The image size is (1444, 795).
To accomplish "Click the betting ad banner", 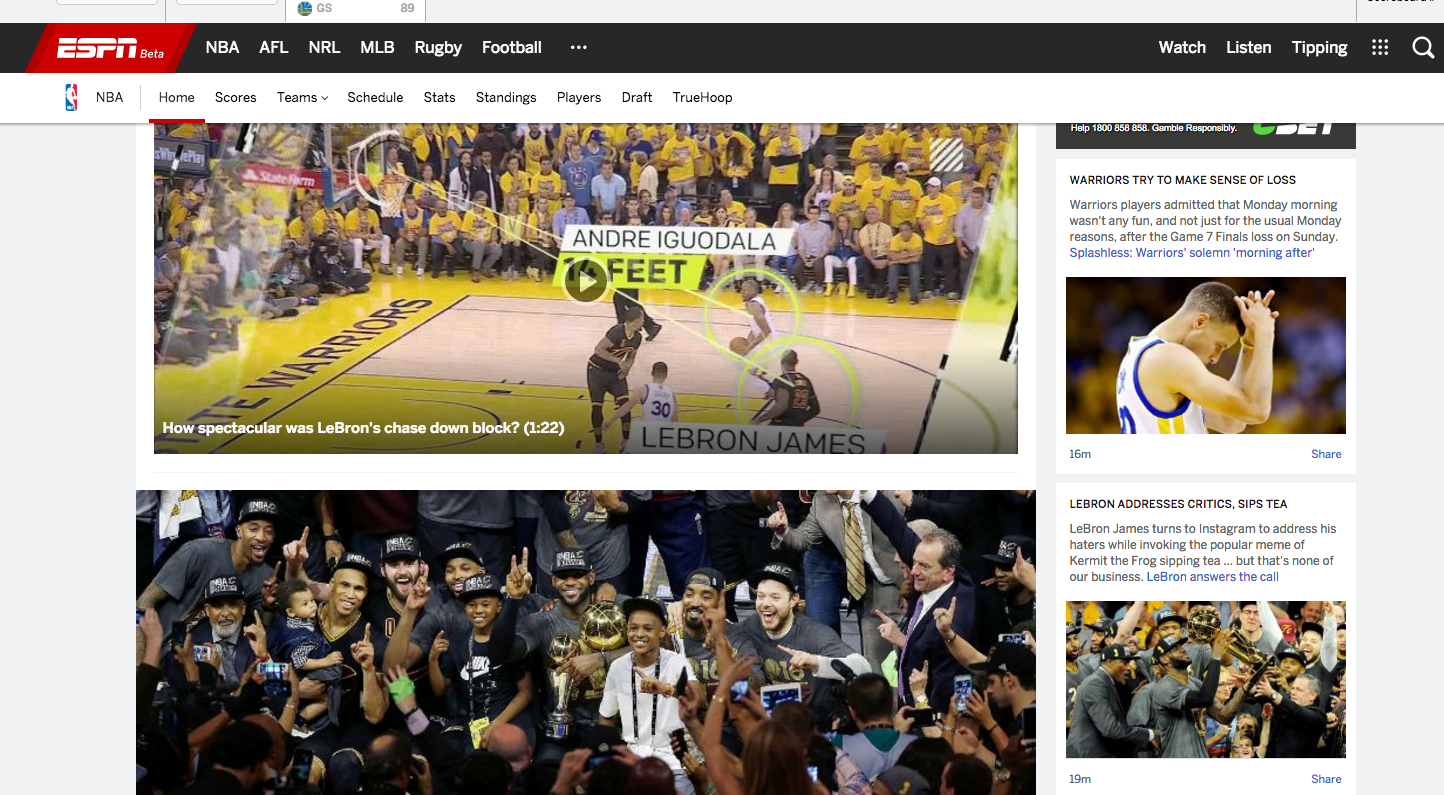I will pos(1206,135).
